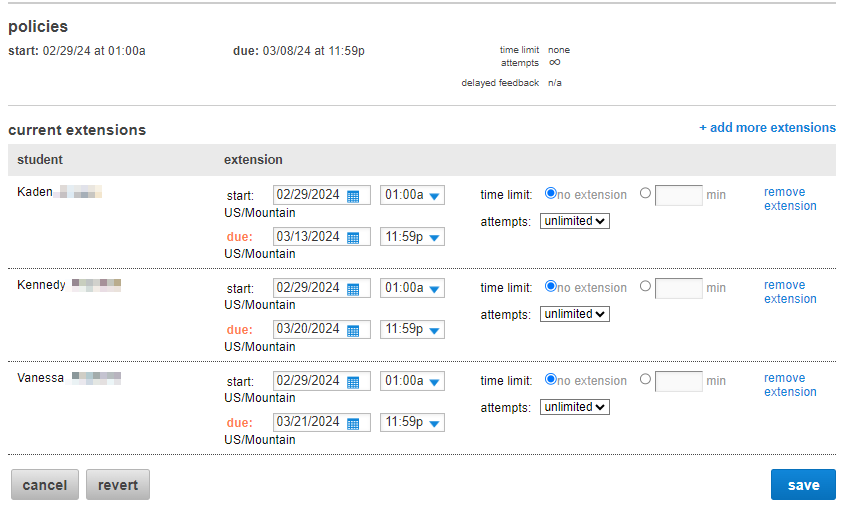Select minutes time limit radio for Vanessa

point(645,379)
